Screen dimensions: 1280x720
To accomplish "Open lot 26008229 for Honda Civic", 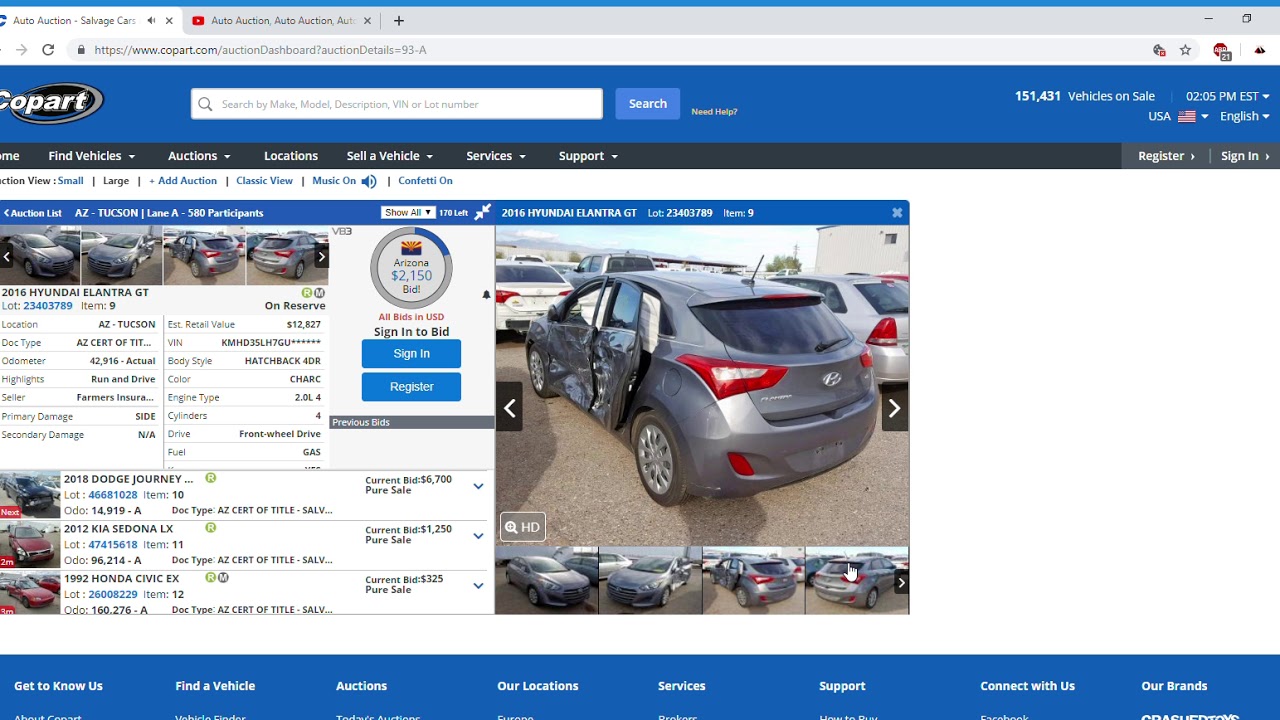I will 112,594.
